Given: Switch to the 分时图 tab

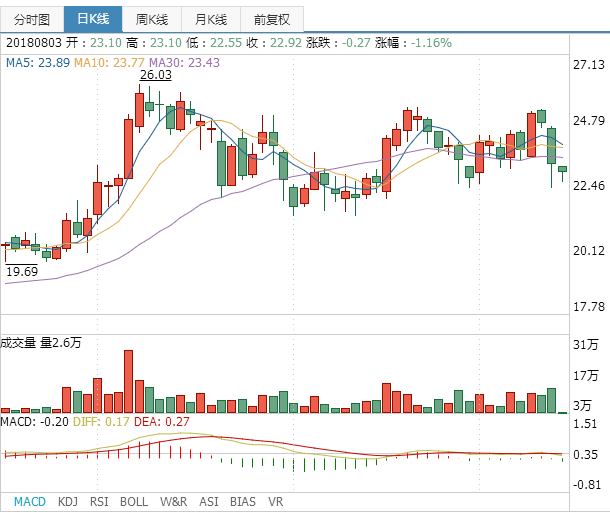Looking at the screenshot, I should [32, 19].
